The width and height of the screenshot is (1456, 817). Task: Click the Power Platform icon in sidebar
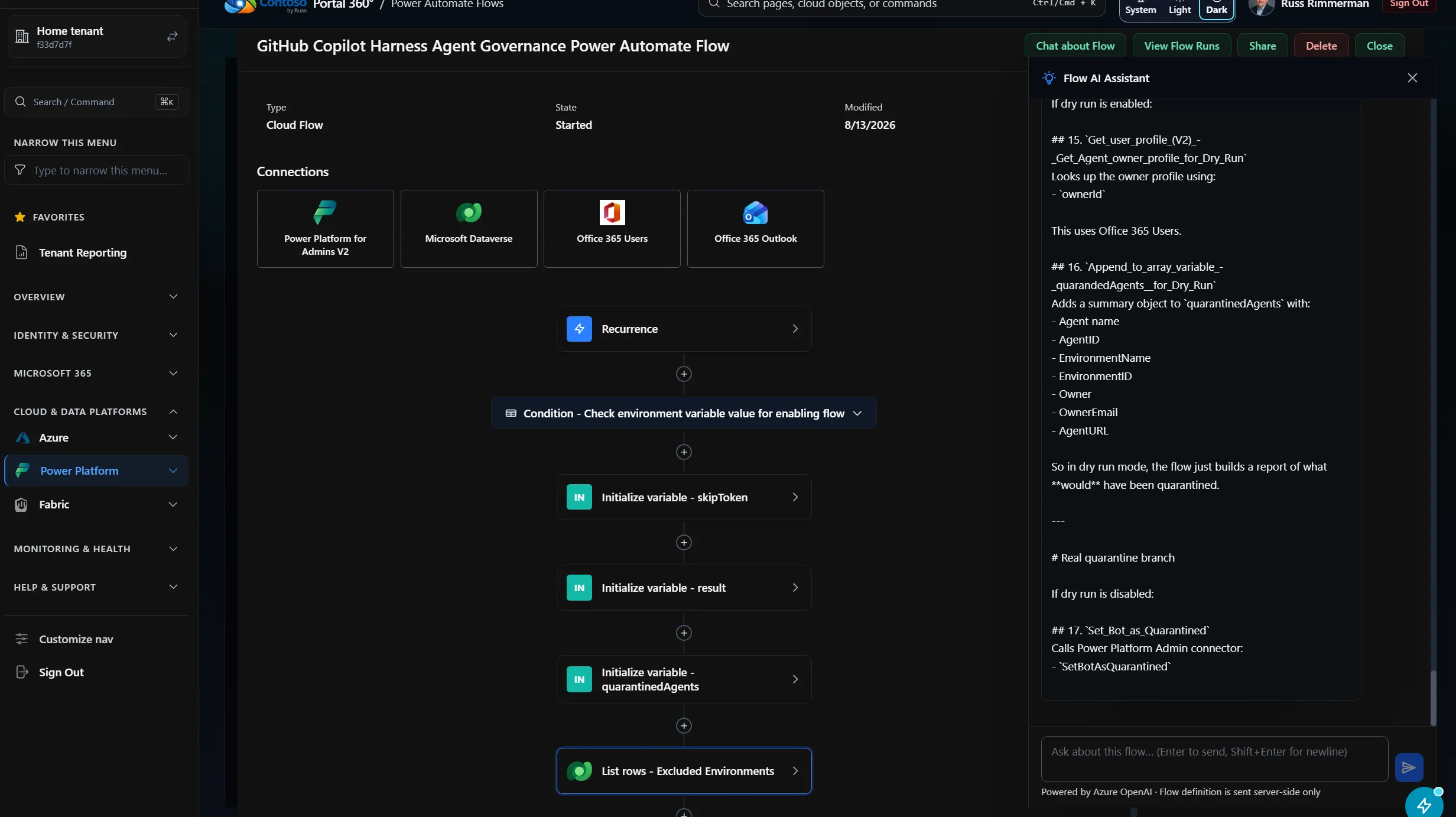tap(22, 471)
